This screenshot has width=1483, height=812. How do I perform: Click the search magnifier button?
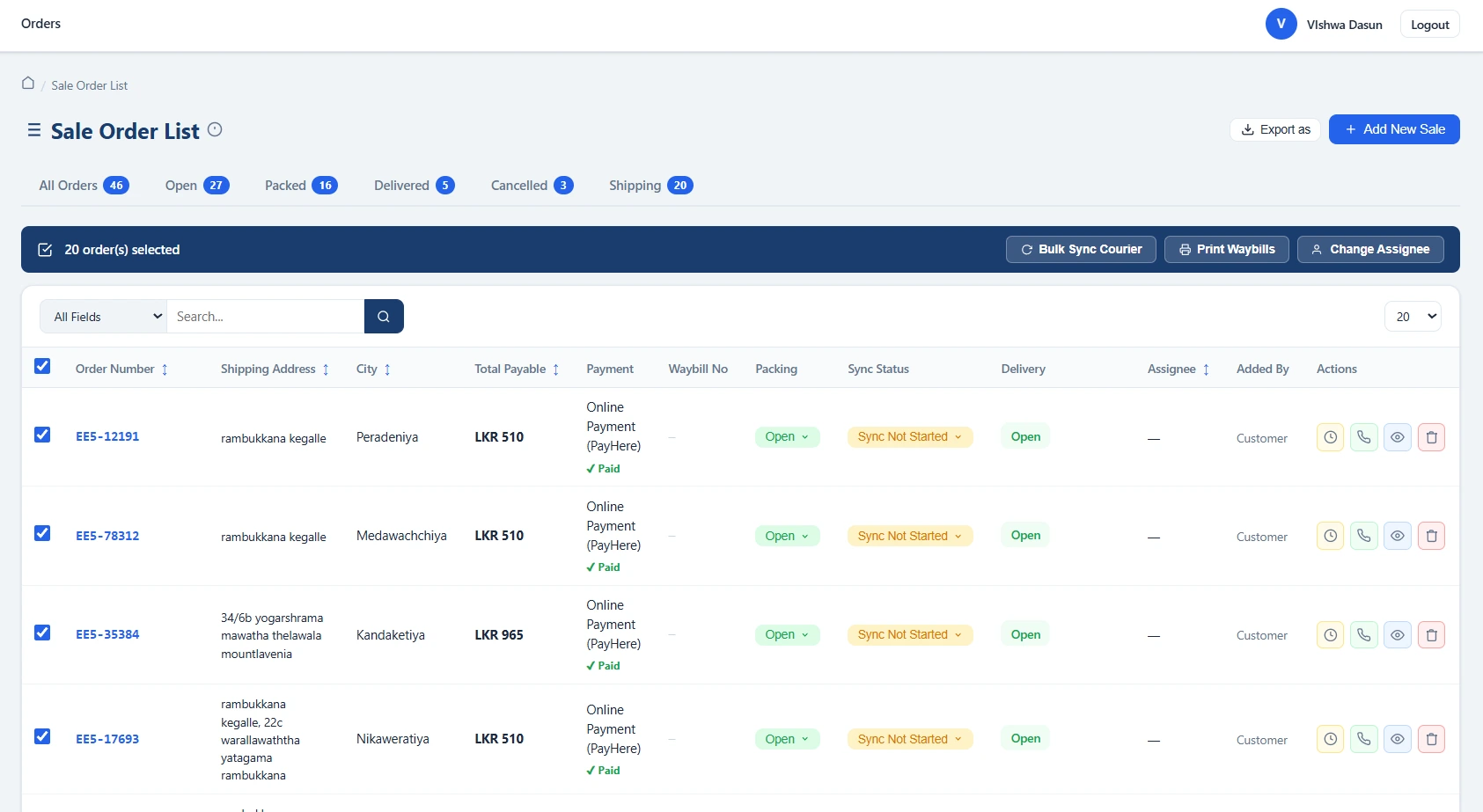(x=384, y=317)
